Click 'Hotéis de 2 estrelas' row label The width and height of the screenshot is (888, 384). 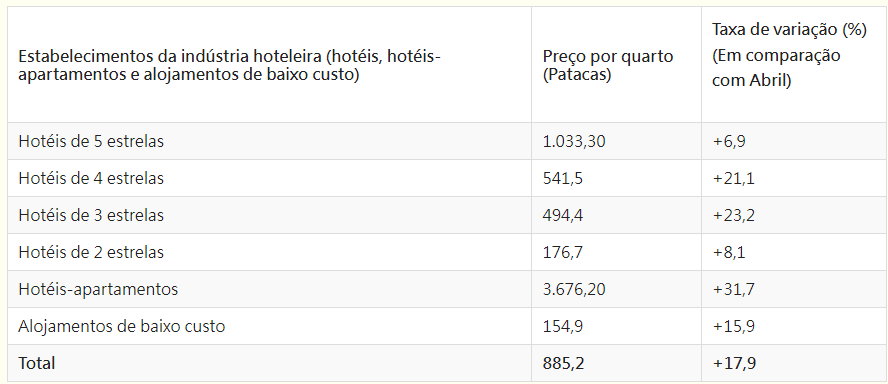tap(91, 252)
